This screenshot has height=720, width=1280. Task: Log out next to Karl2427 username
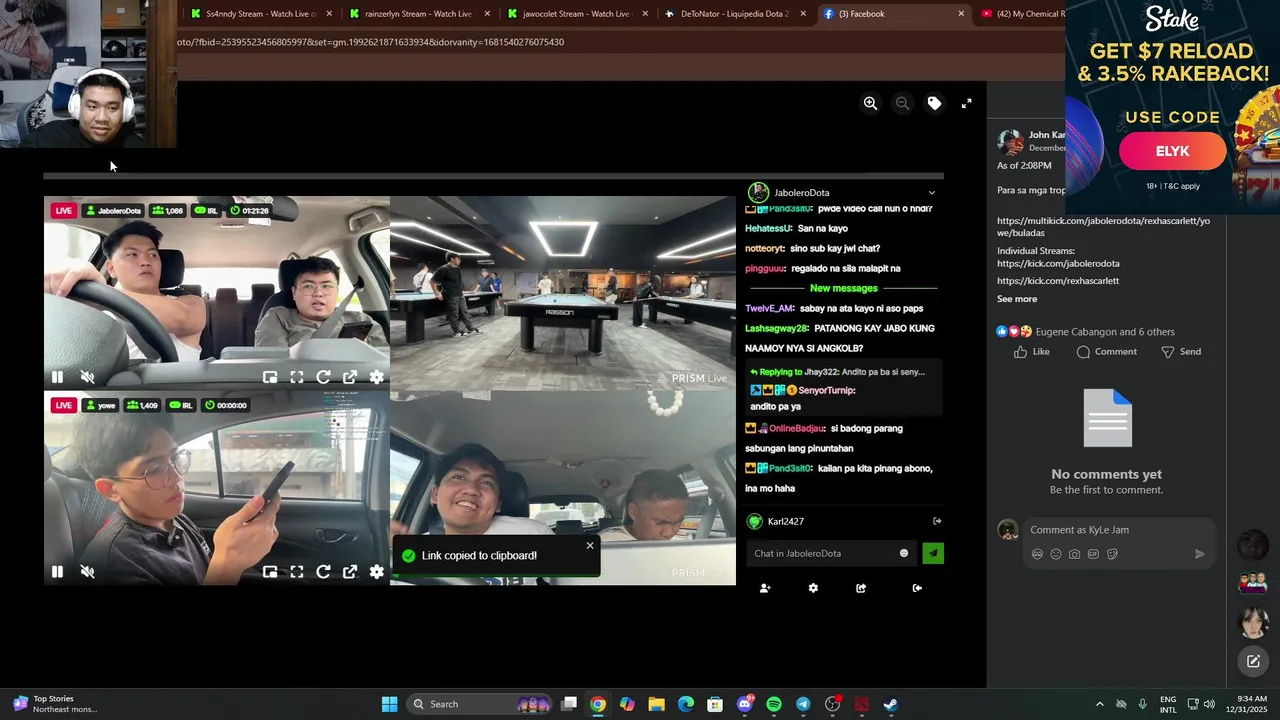click(x=937, y=521)
